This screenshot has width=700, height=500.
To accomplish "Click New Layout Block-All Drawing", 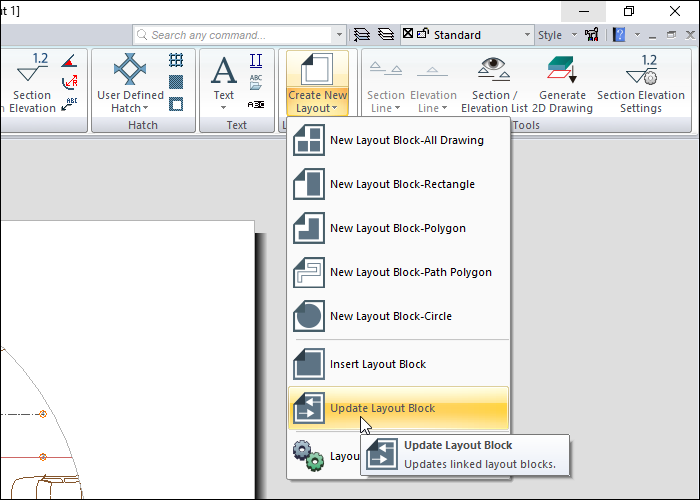I will point(406,140).
